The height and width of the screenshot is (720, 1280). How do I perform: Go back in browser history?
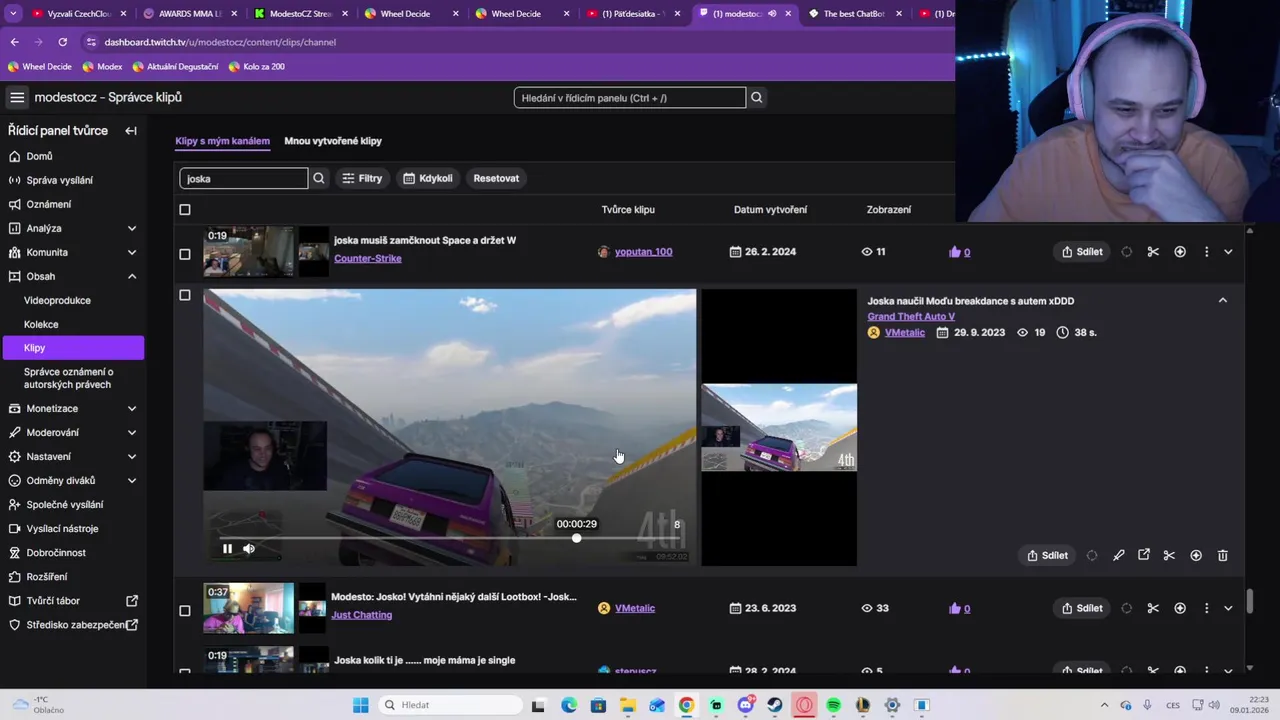coord(14,42)
